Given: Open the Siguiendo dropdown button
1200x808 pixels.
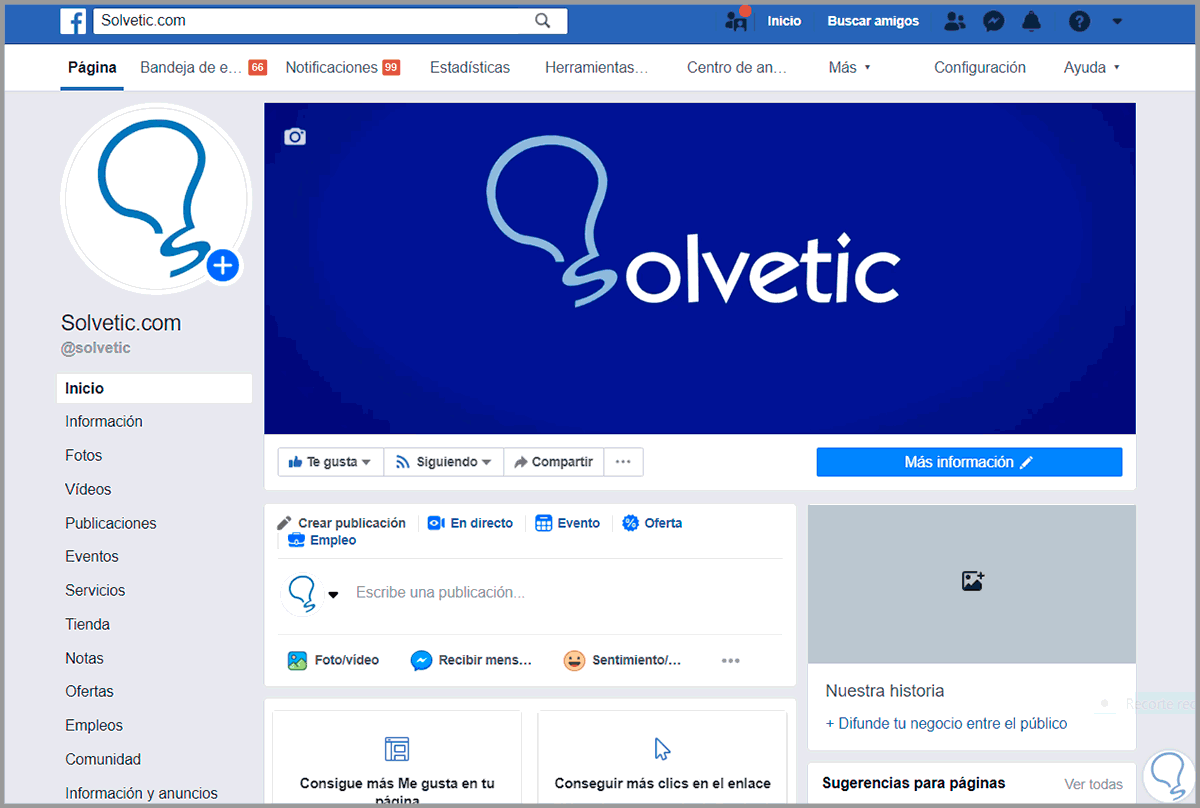Looking at the screenshot, I should tap(444, 462).
